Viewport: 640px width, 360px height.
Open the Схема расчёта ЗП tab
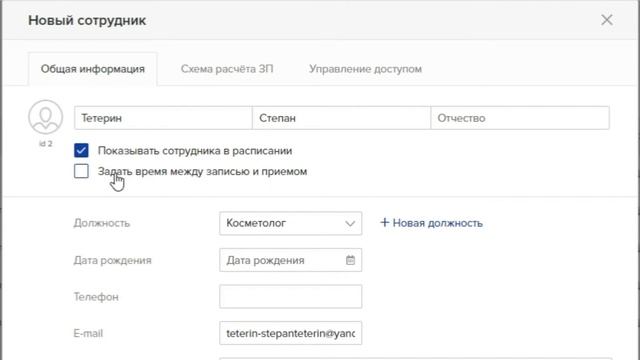point(227,69)
